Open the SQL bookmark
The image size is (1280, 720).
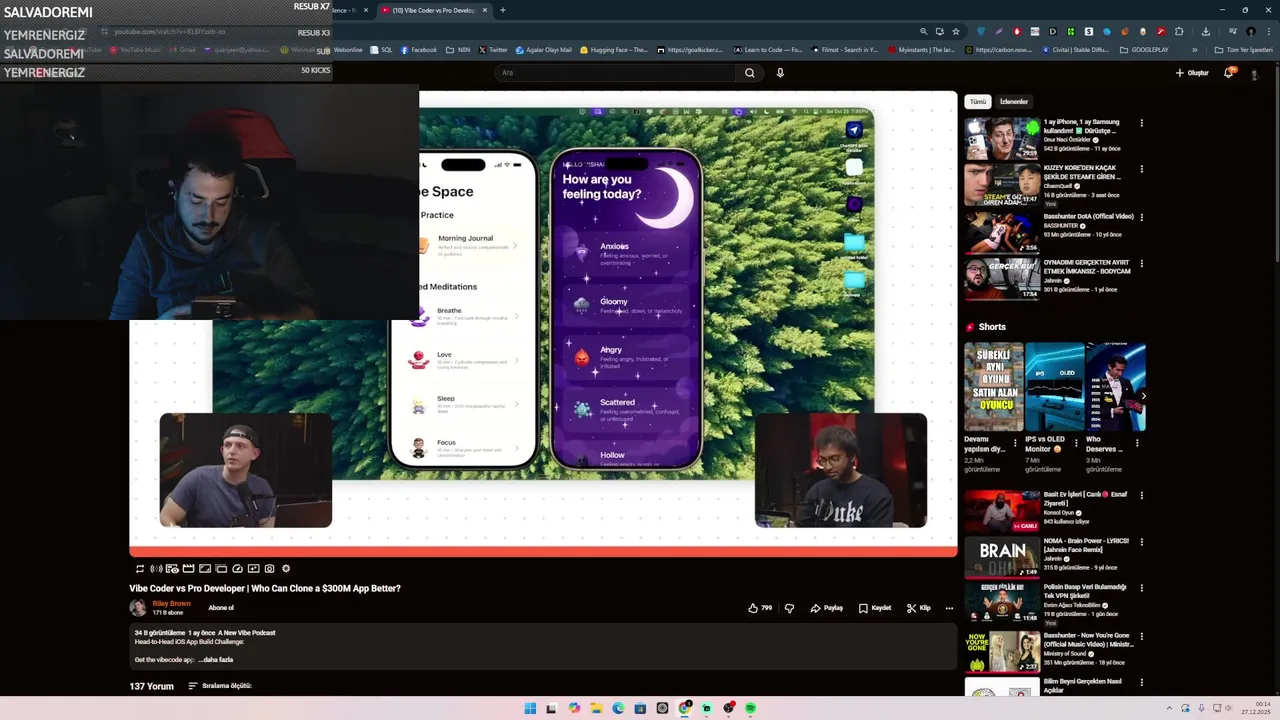coord(381,49)
